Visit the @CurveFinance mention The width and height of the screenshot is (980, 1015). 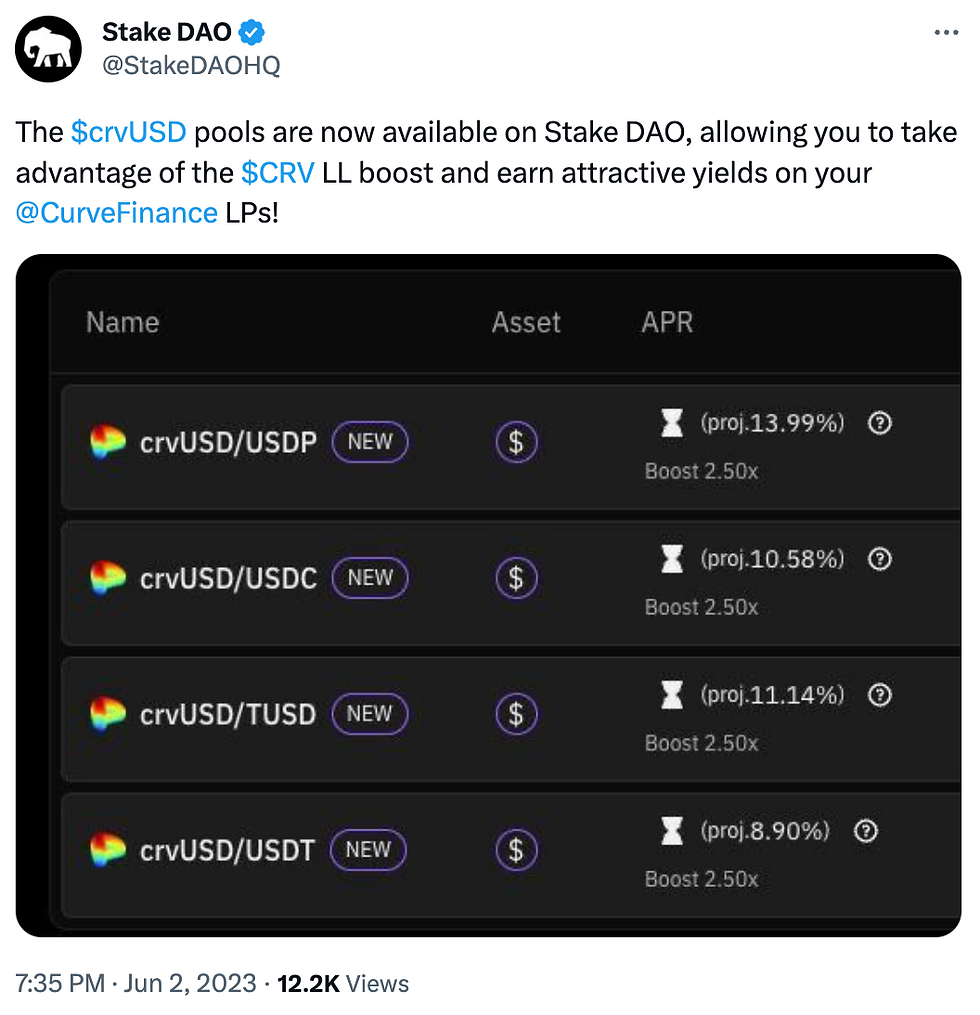[x=116, y=212]
